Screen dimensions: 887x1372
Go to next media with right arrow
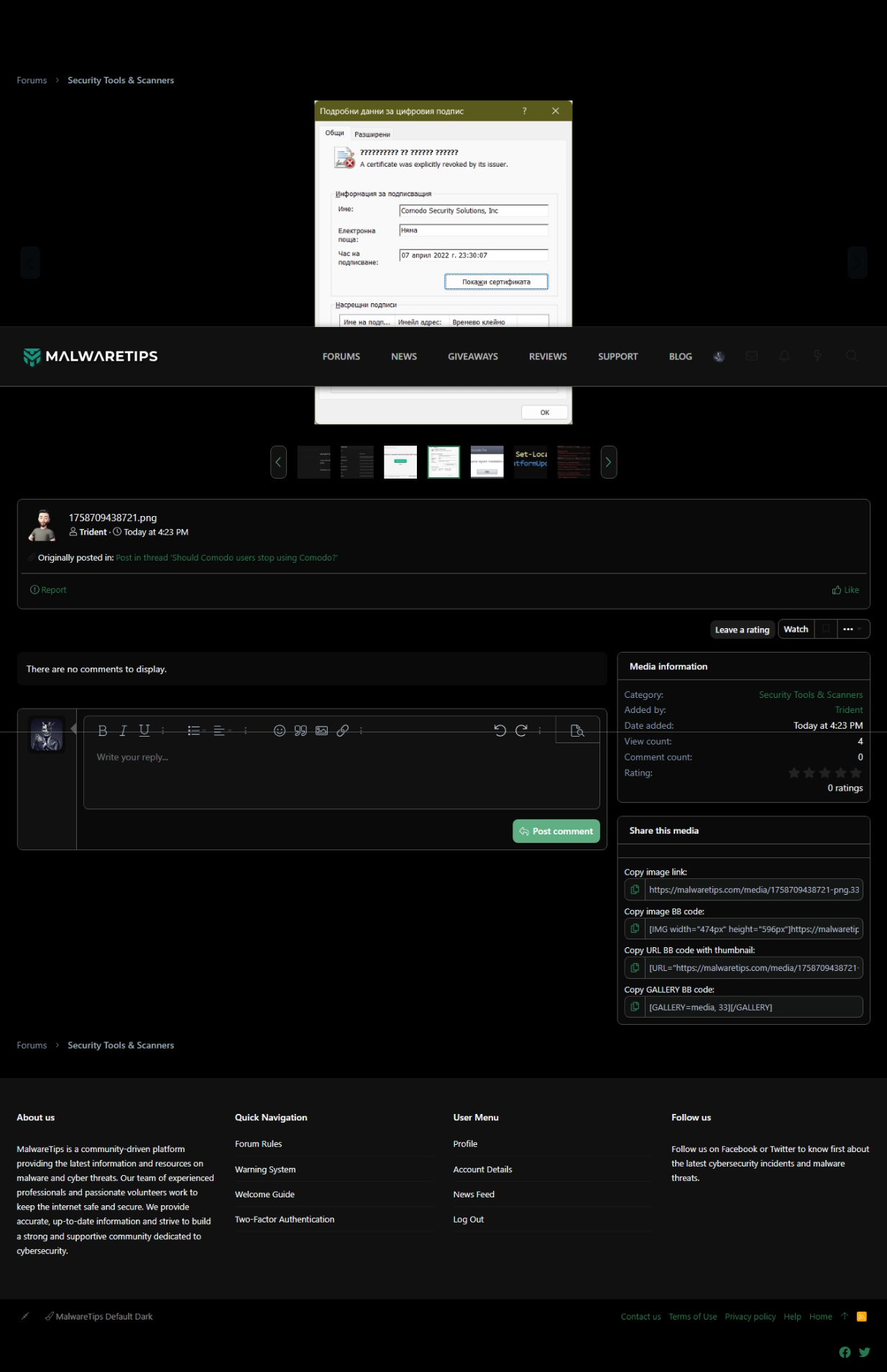858,262
